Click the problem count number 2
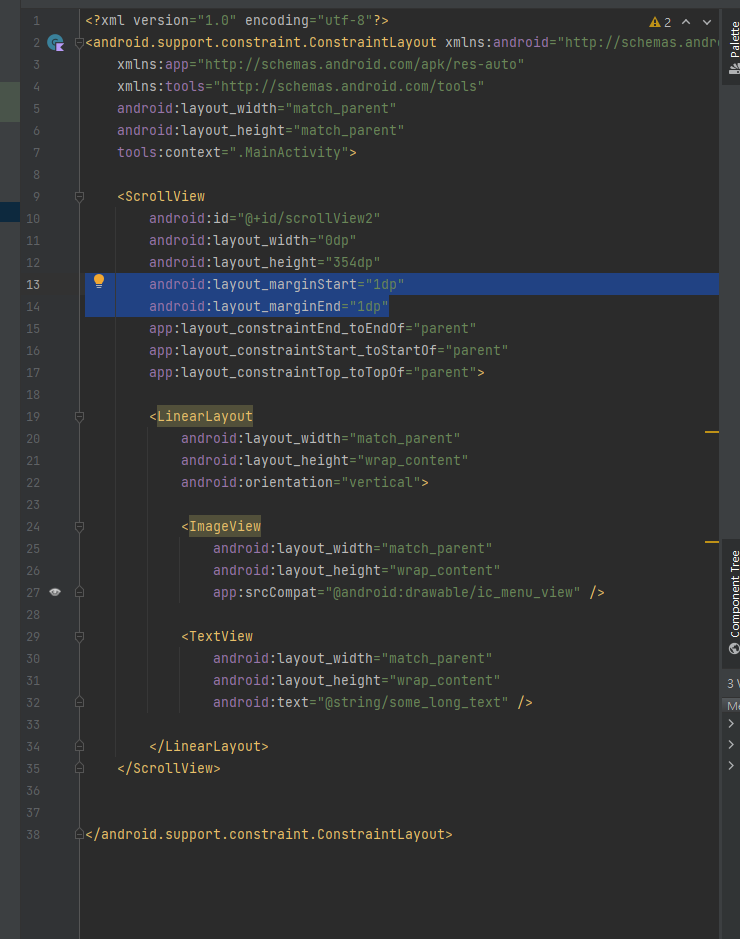Viewport: 740px width, 939px height. [x=668, y=23]
